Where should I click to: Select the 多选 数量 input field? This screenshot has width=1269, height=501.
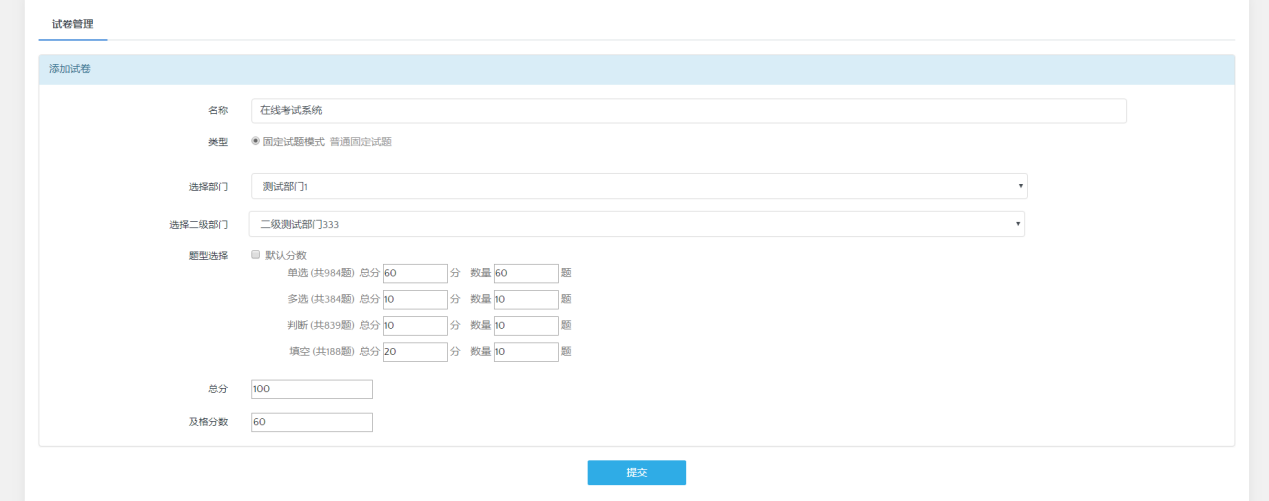click(526, 299)
